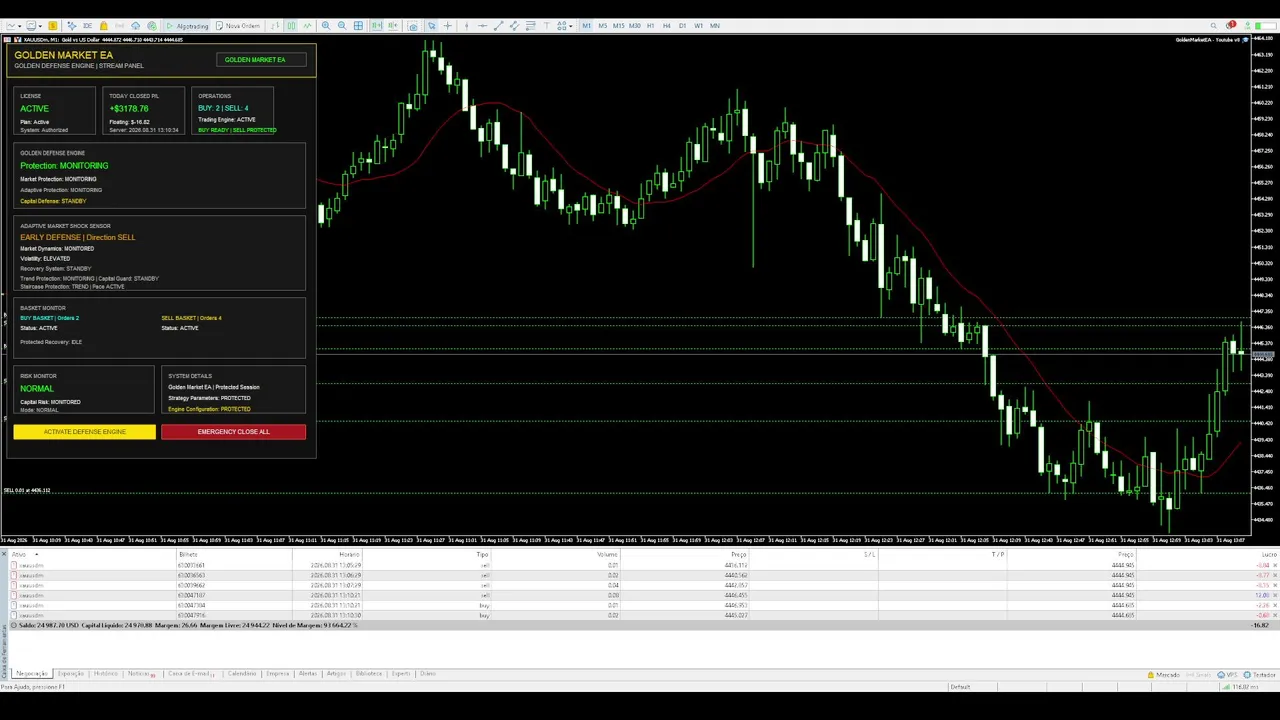Open Testador from the status bar
This screenshot has height=720, width=1280.
coord(1259,675)
